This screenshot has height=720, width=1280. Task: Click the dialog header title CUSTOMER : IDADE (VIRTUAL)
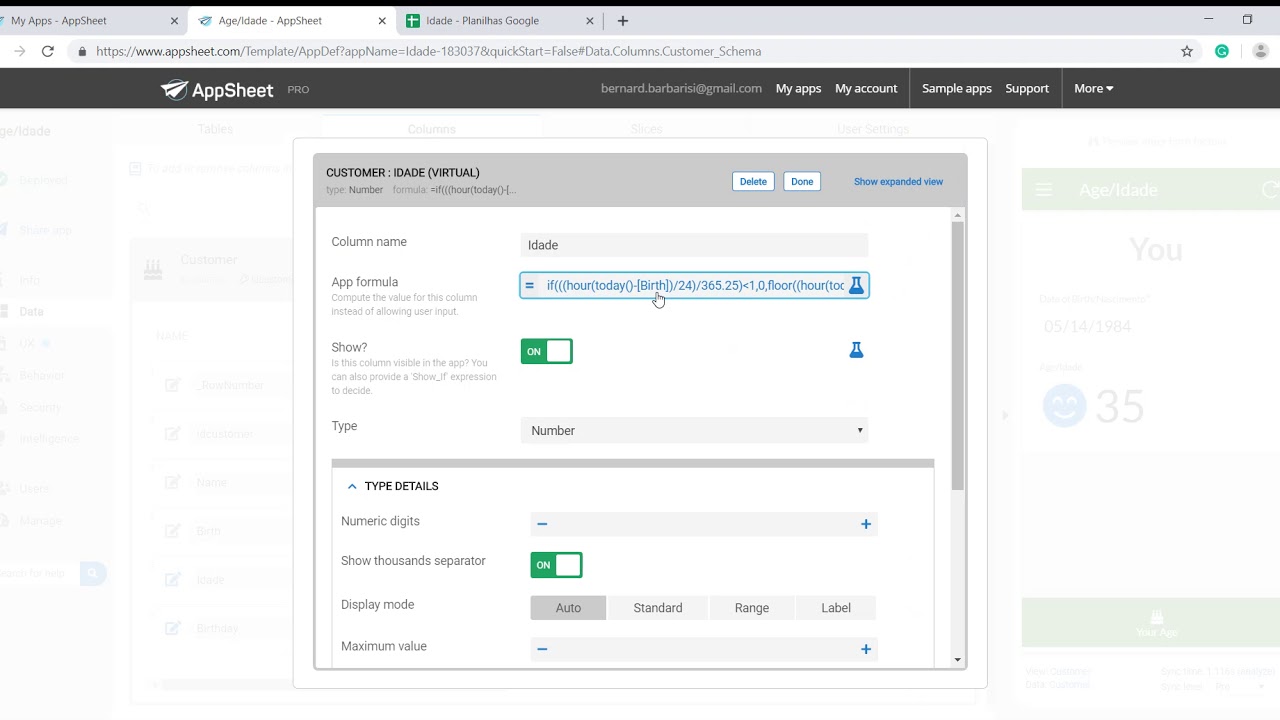pyautogui.click(x=403, y=173)
